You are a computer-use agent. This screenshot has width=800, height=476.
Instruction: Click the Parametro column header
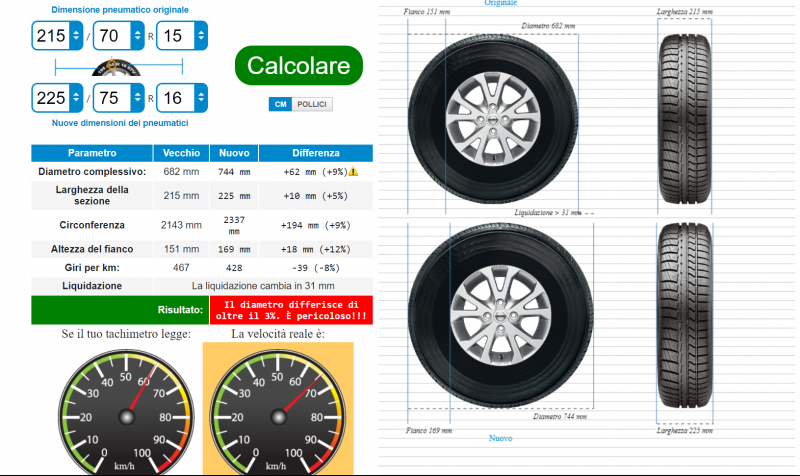[x=92, y=153]
